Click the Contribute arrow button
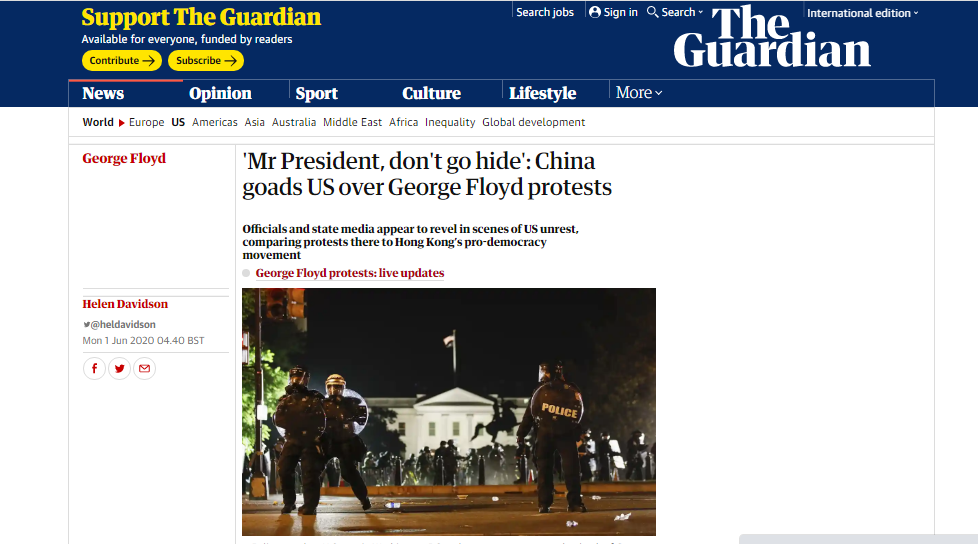This screenshot has height=544, width=978. coord(122,61)
